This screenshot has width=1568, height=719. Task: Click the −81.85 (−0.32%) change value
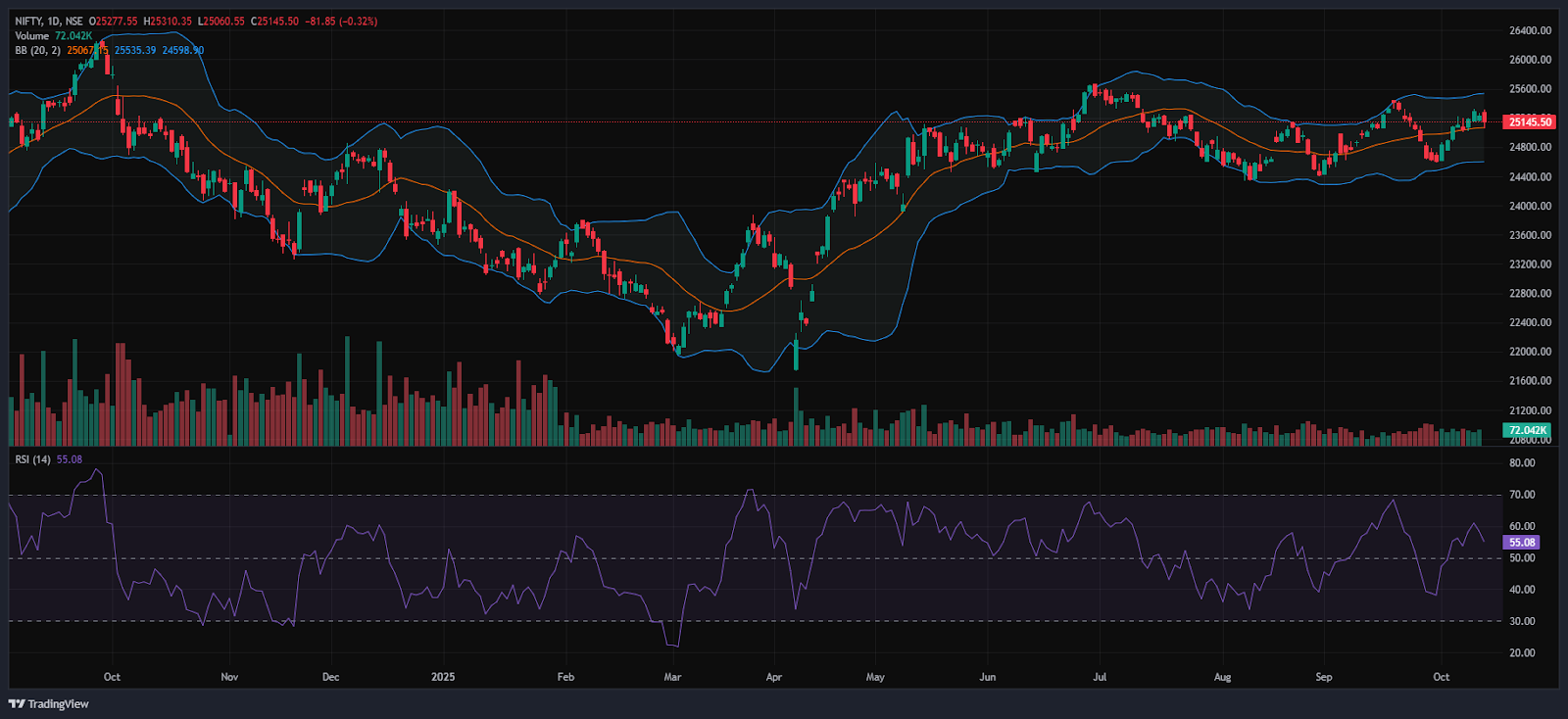coord(340,21)
